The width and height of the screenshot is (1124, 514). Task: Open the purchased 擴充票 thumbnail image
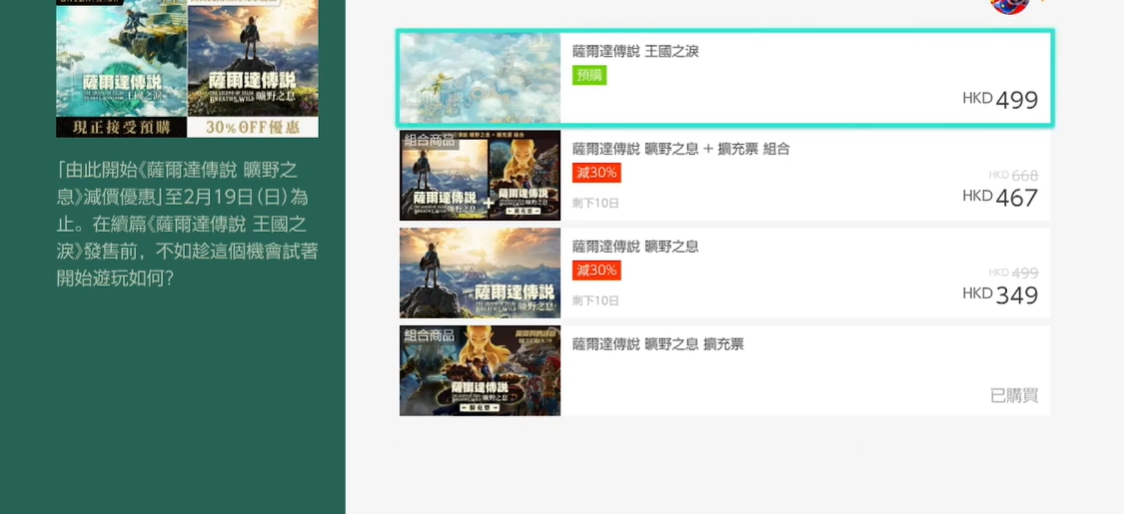tap(480, 371)
